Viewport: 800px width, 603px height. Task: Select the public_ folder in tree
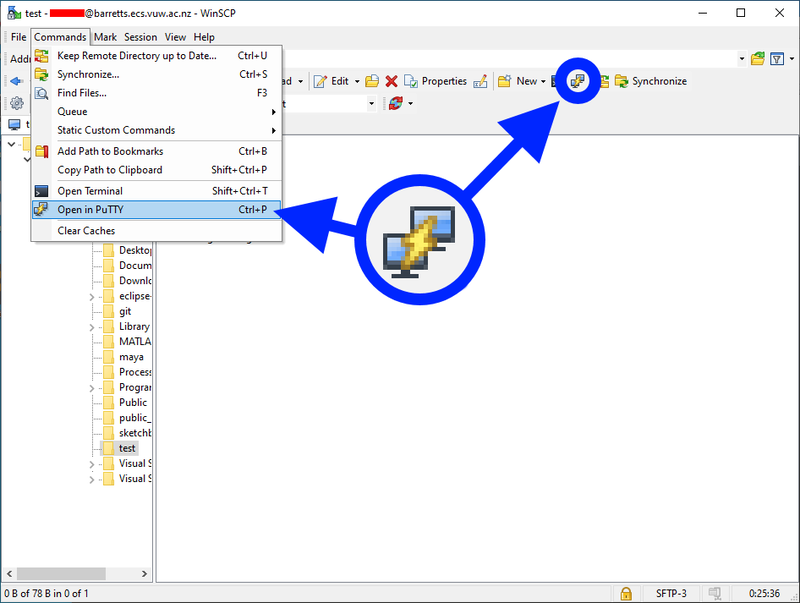(x=128, y=418)
